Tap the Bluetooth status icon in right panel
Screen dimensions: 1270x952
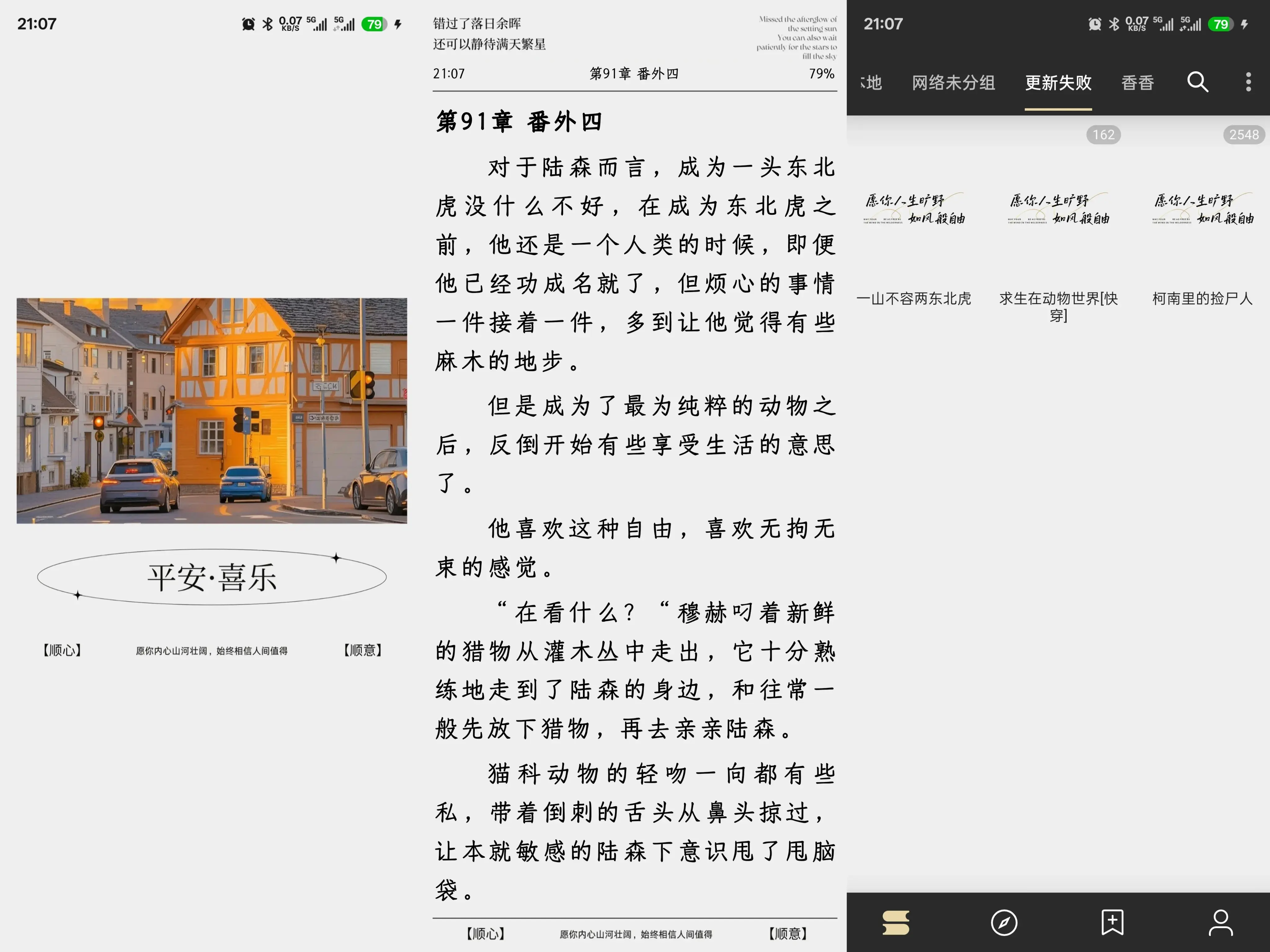(1114, 24)
